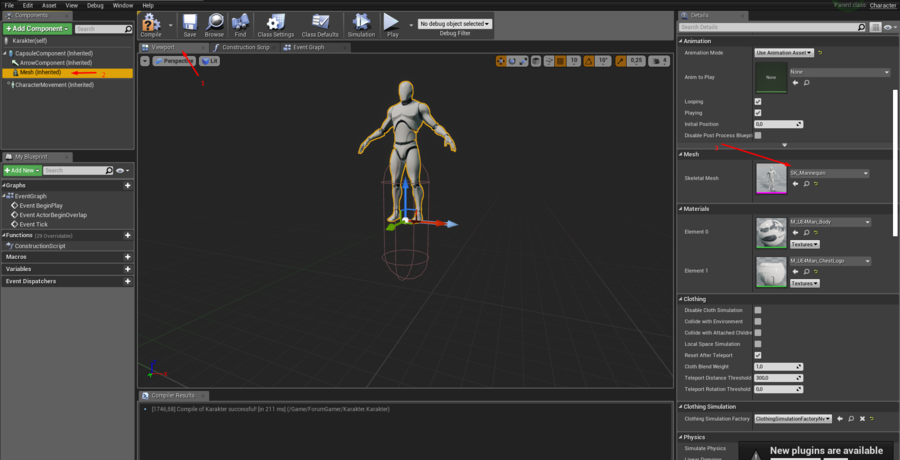Open Textures dropdown for Element 0
Image resolution: width=900 pixels, height=460 pixels.
coord(805,245)
